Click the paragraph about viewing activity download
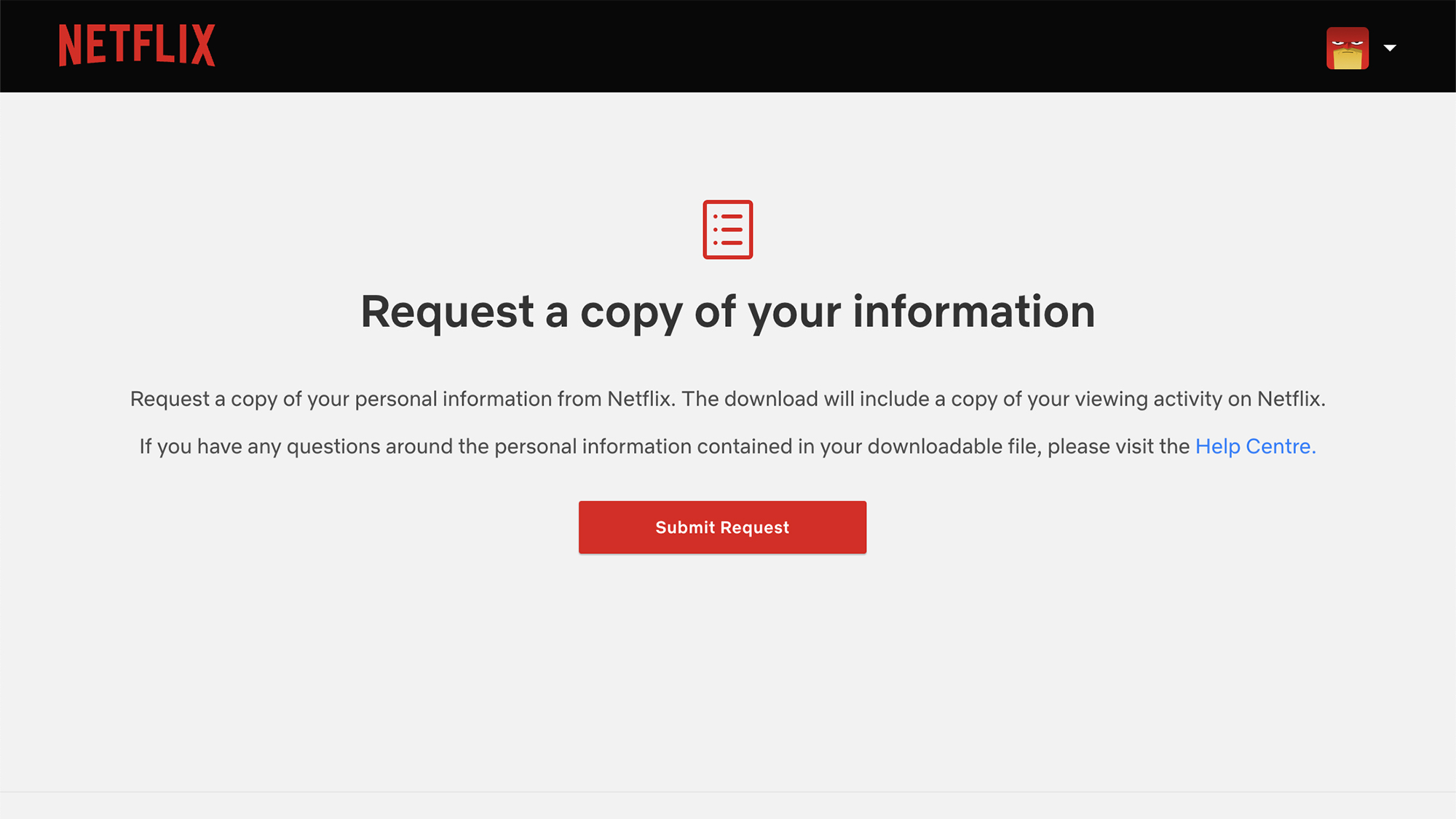Image resolution: width=1456 pixels, height=819 pixels. tap(727, 399)
